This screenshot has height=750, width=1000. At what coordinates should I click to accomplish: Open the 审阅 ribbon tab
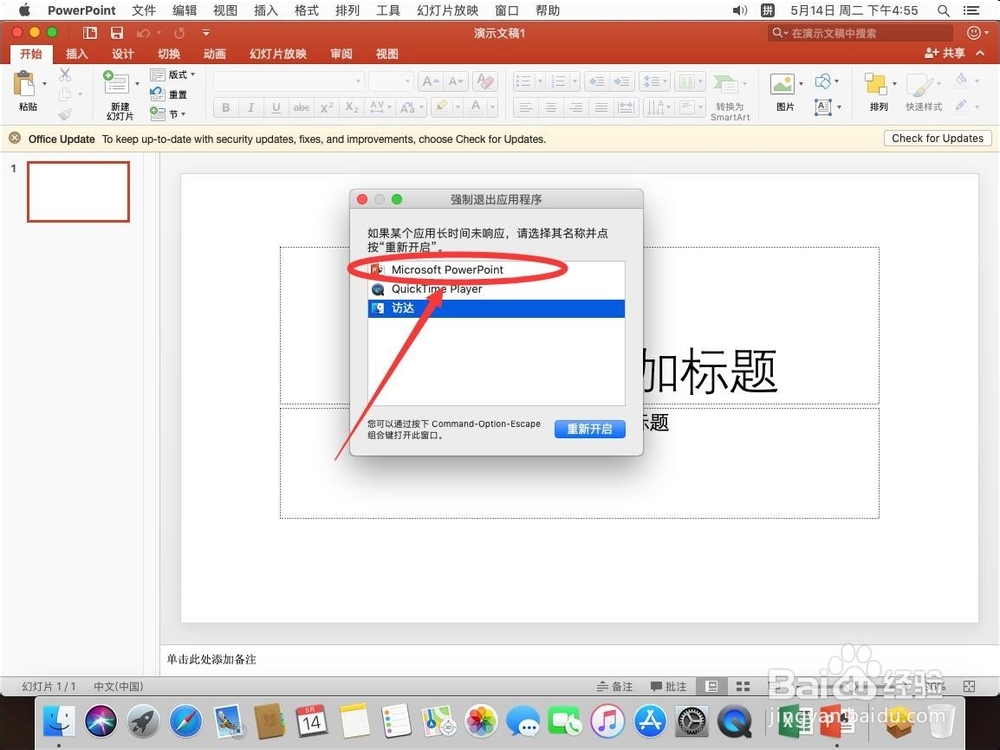point(341,54)
